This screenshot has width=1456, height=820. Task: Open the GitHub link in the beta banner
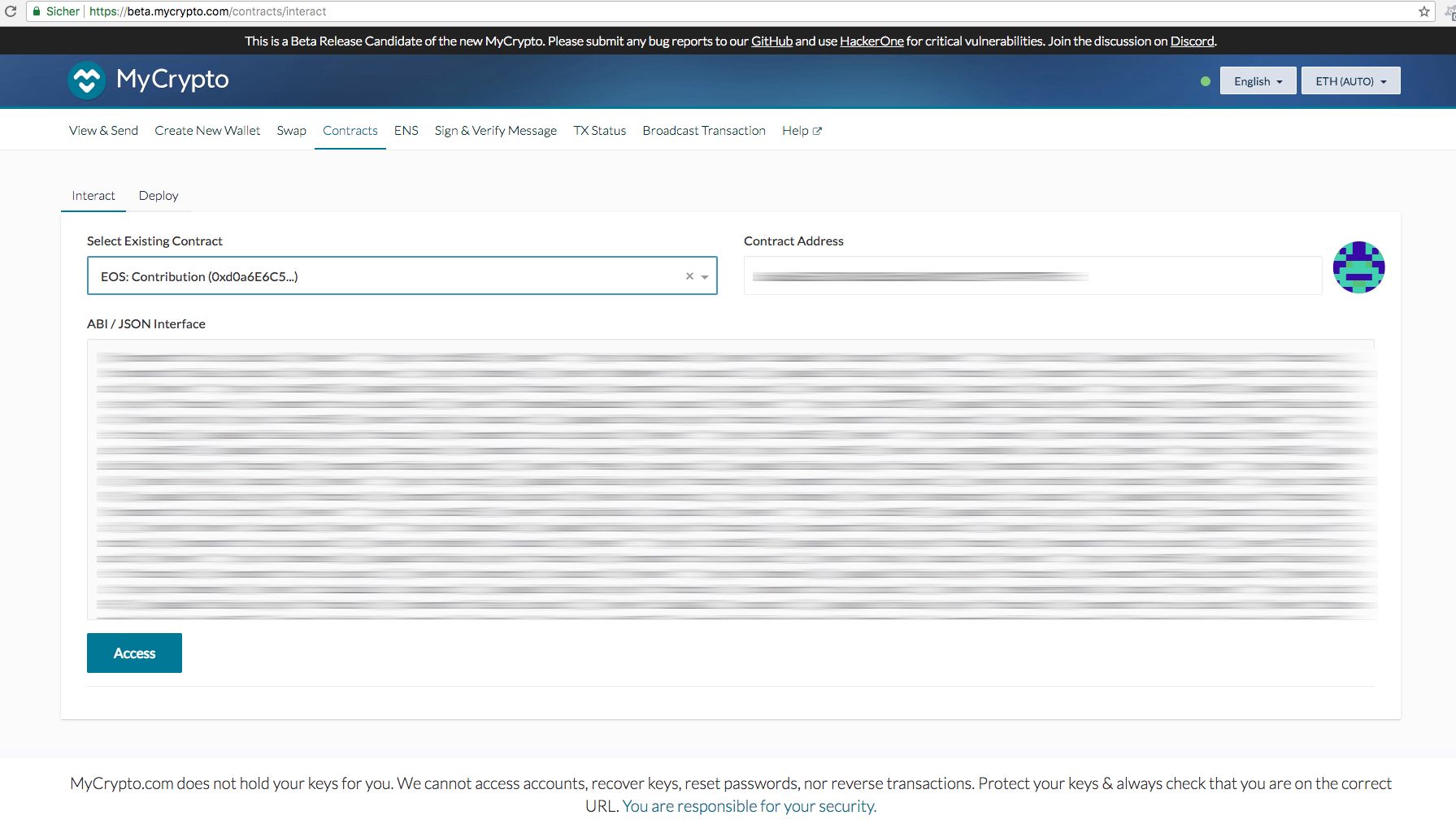tap(771, 41)
